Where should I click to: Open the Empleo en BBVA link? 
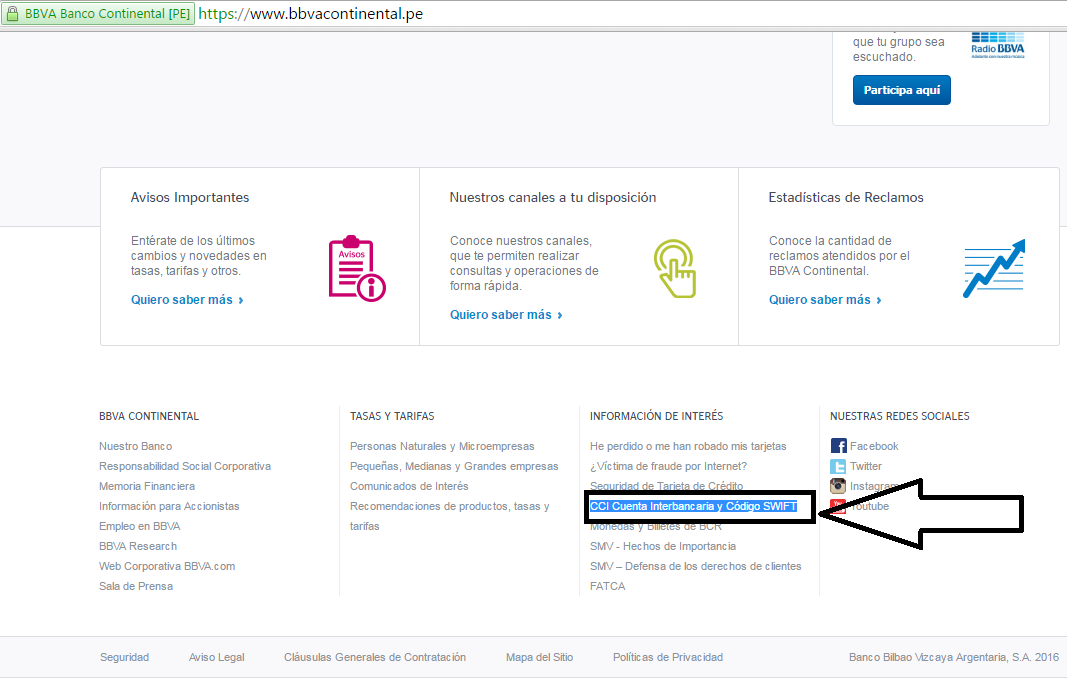(139, 526)
